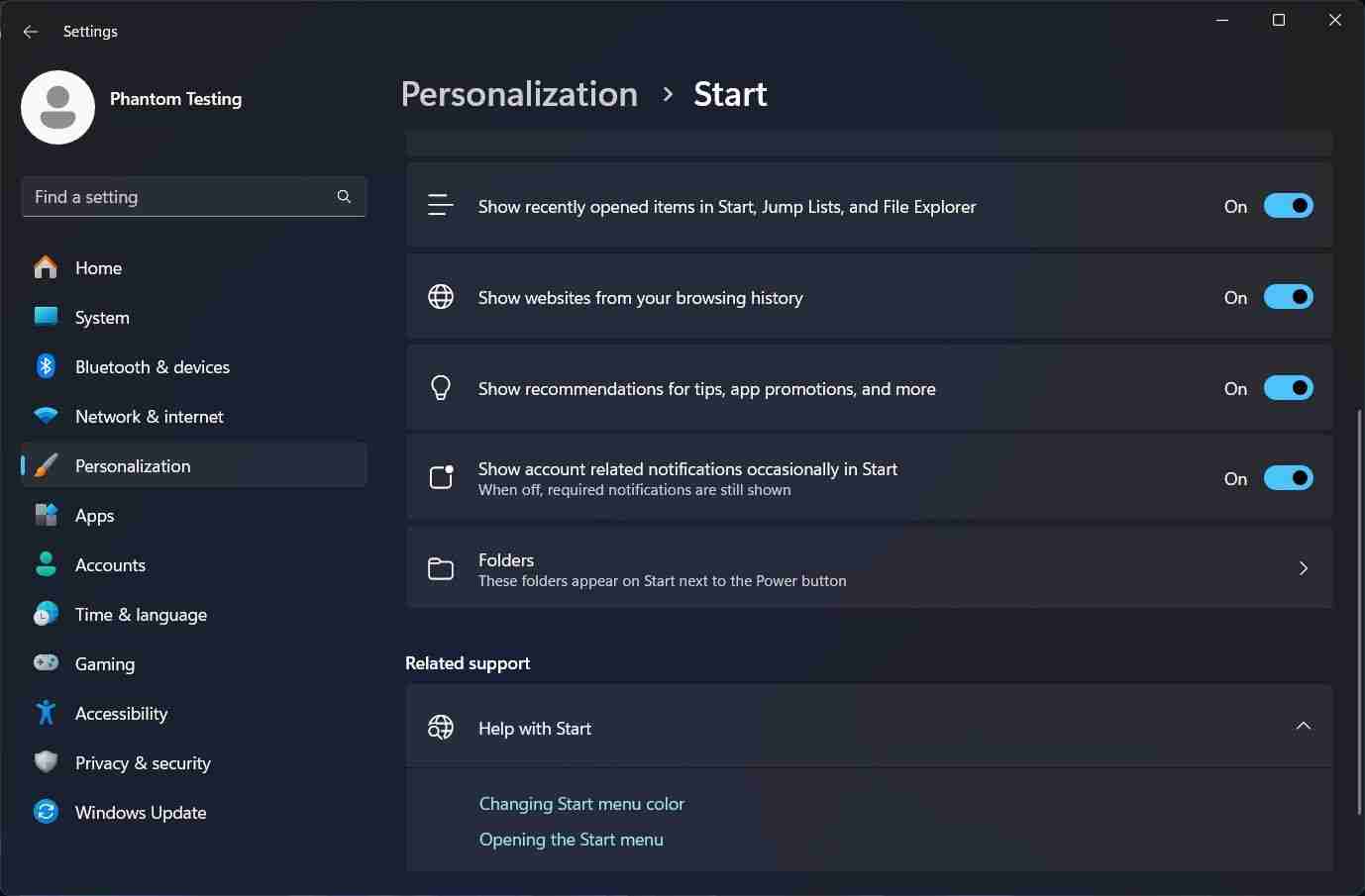Screen dimensions: 1365x896
Task: Collapse the Help with Start section
Action: tap(1304, 726)
